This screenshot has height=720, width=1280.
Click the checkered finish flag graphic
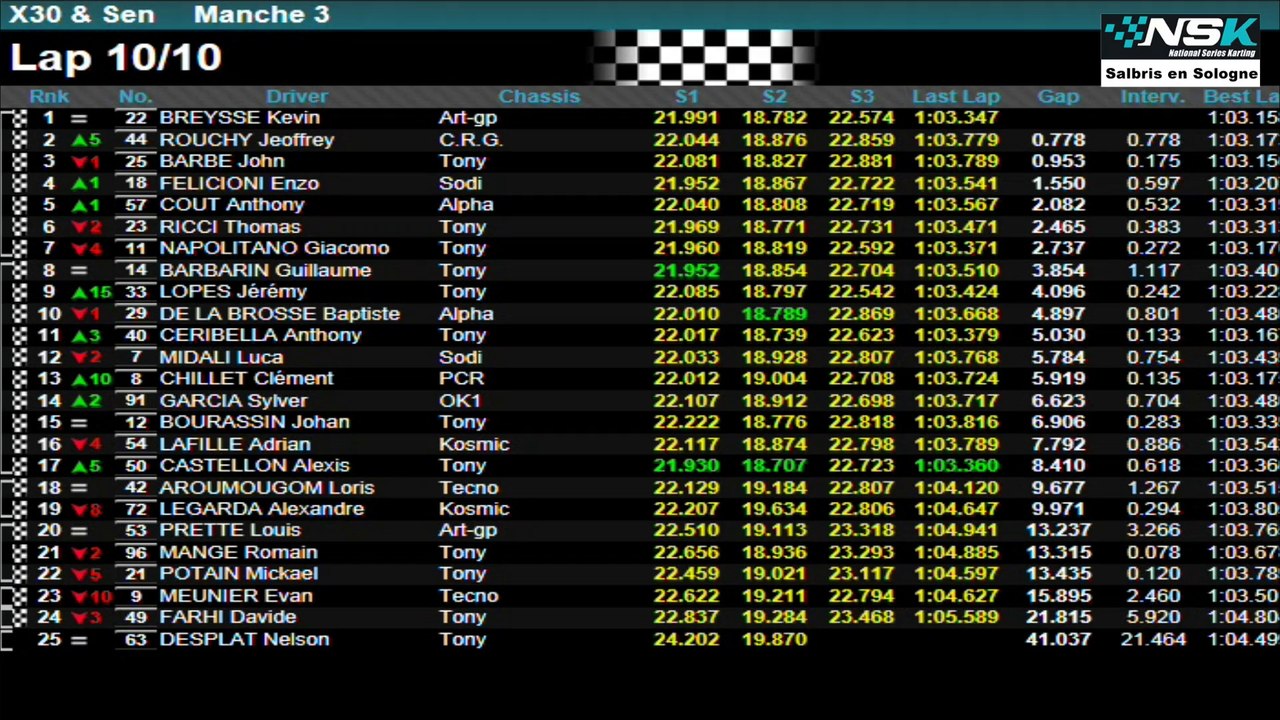point(704,57)
